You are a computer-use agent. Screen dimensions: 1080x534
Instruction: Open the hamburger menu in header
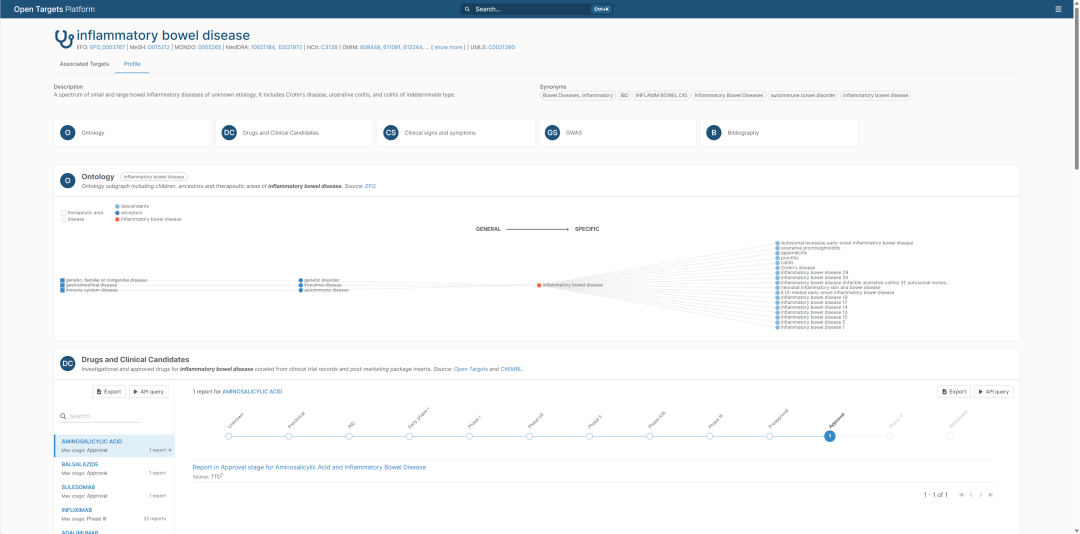tap(1058, 9)
